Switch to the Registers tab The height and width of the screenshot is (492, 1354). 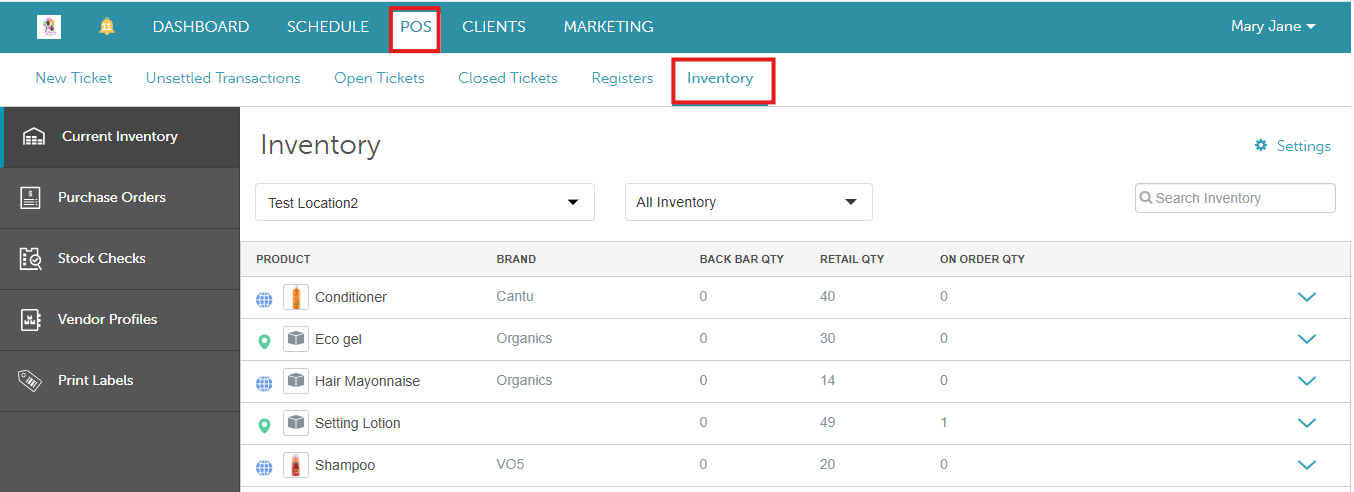point(622,78)
